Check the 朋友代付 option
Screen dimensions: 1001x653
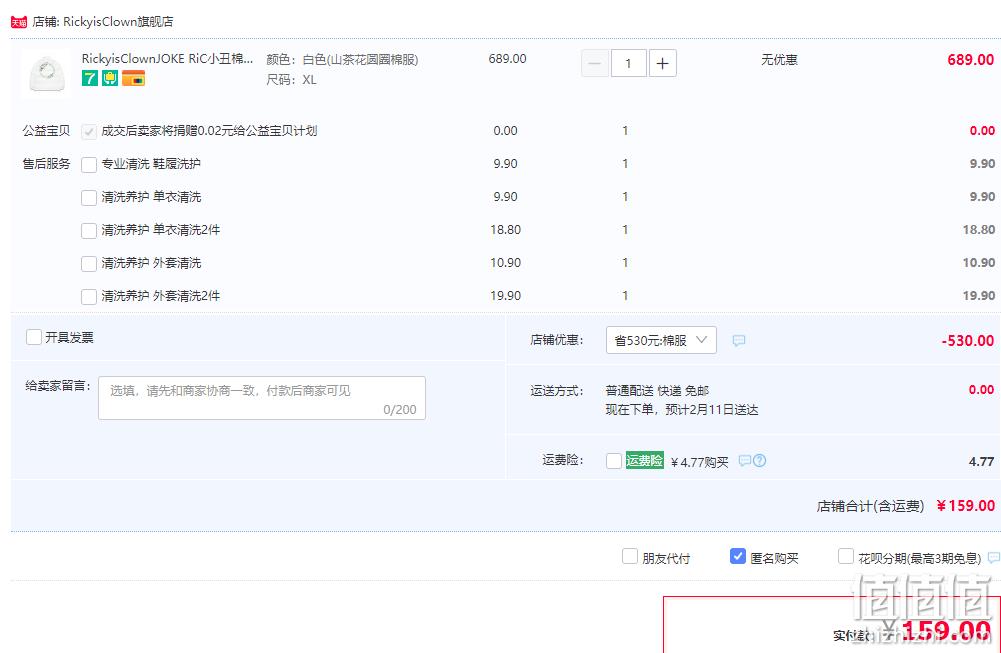point(629,557)
